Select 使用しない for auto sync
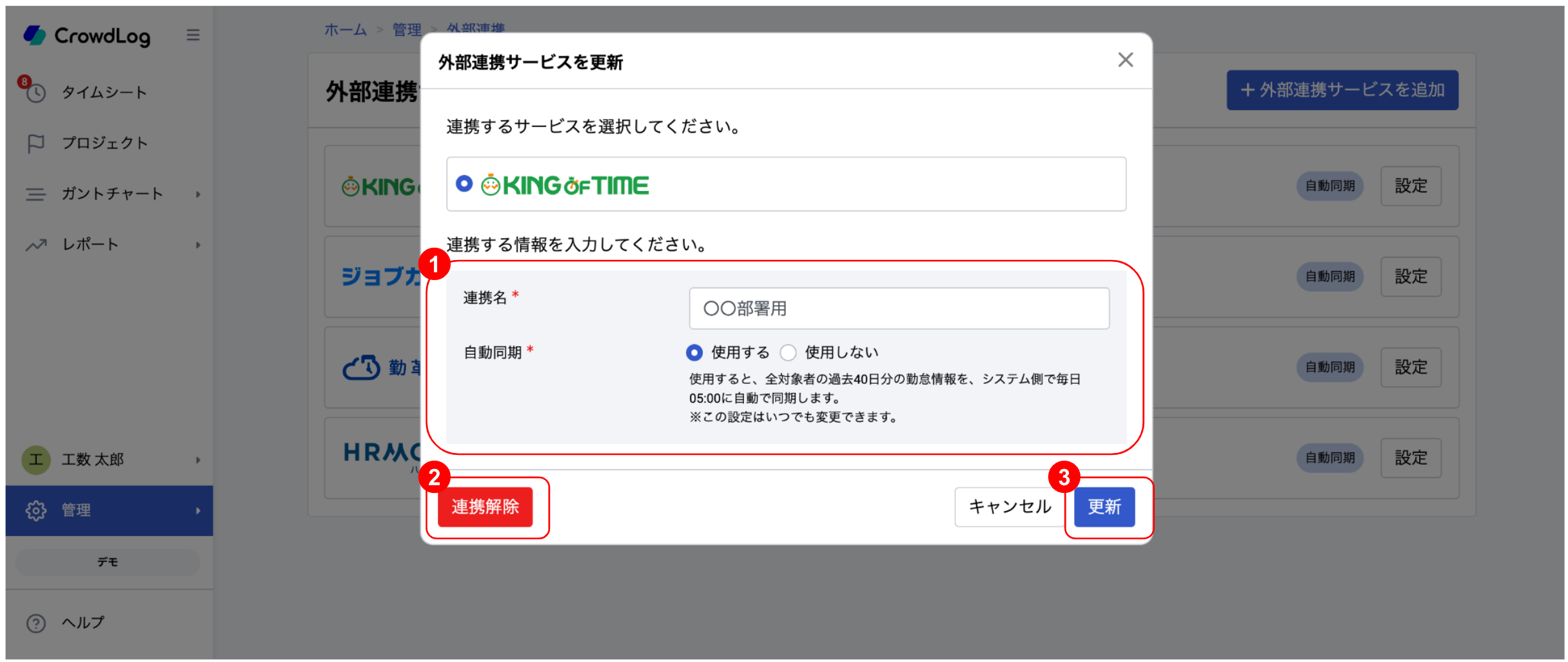Viewport: 1568px width, 662px height. [788, 352]
